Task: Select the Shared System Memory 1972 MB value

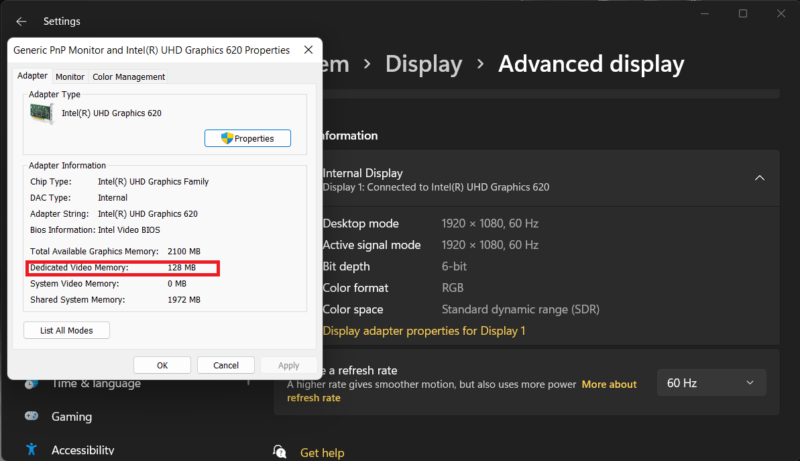Action: [184, 300]
